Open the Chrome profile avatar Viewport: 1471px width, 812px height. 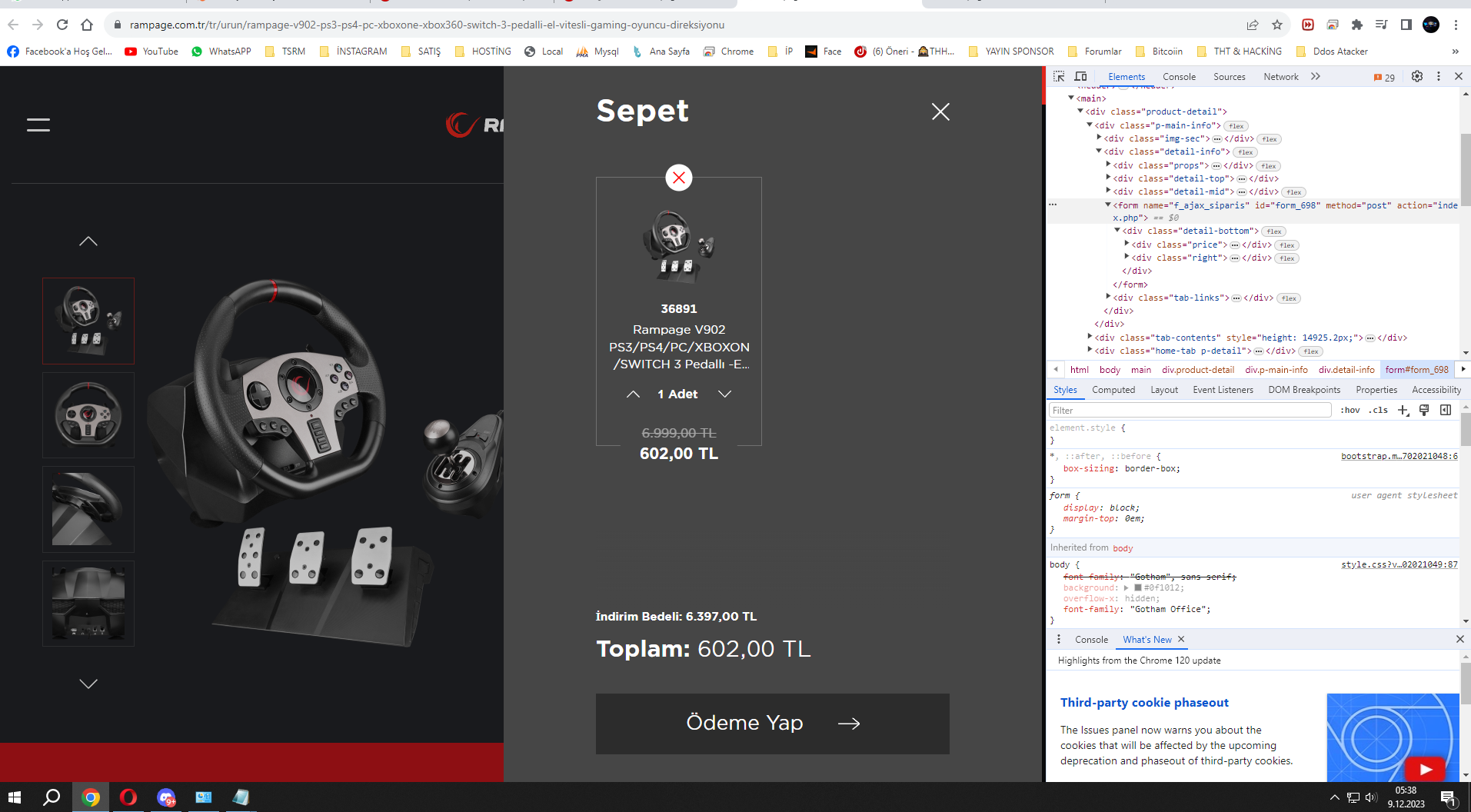point(1431,25)
